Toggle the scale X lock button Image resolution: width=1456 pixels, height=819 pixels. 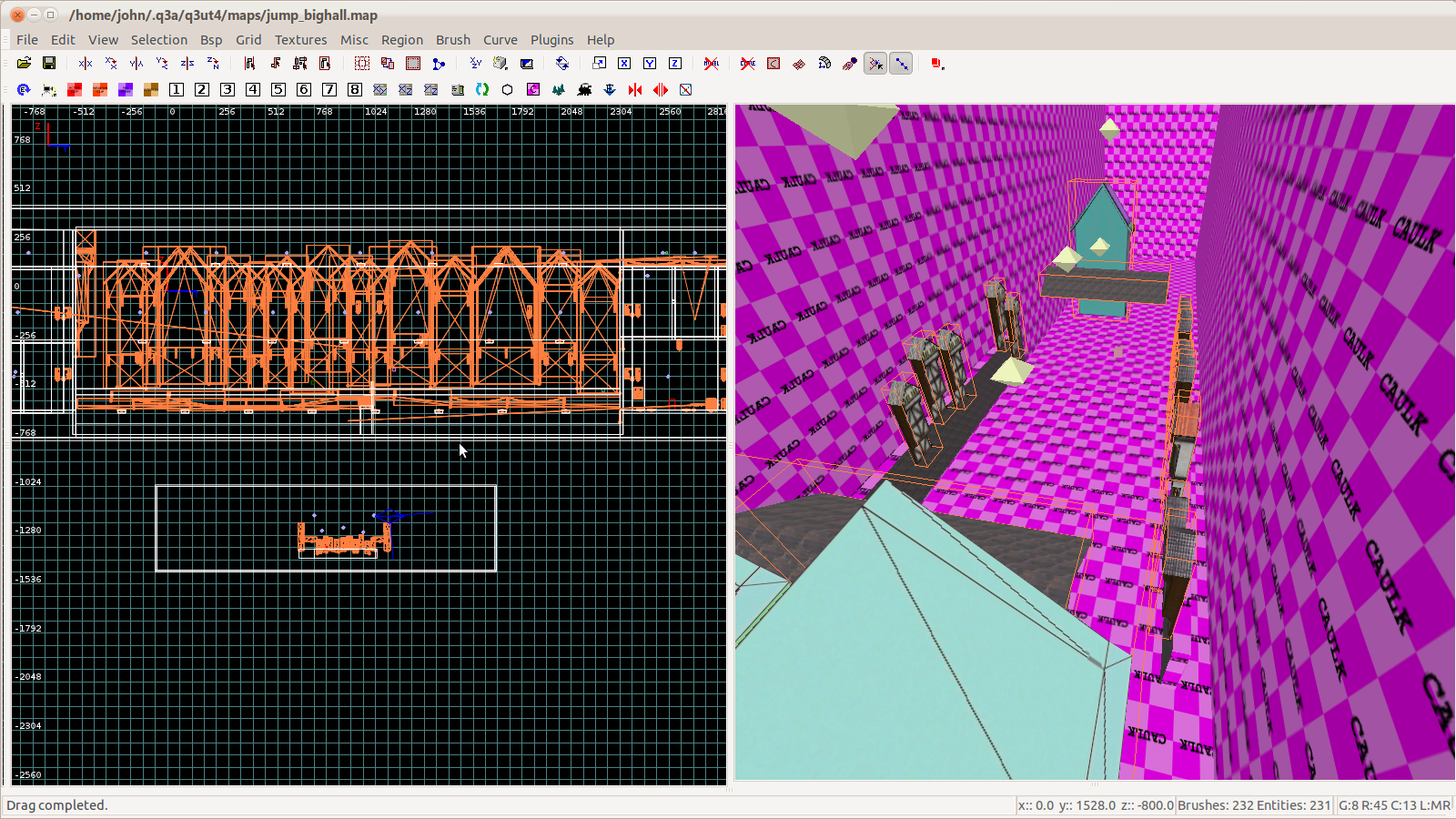tap(624, 64)
